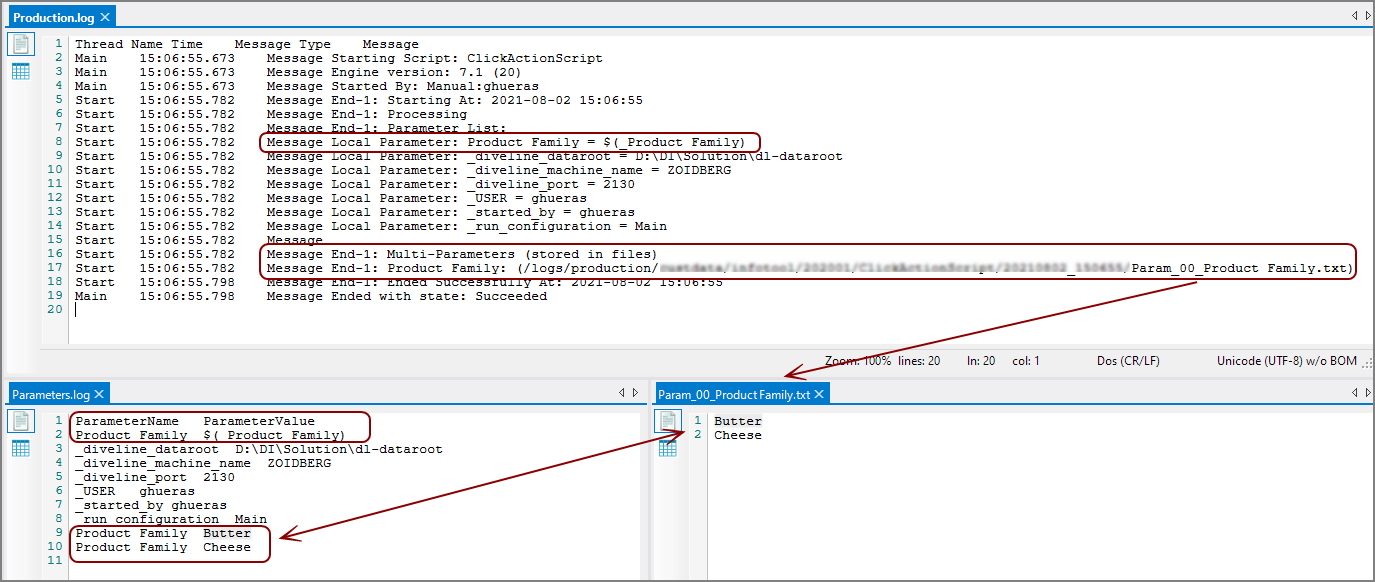Open table view for Param_00_Product Family.txt
The width and height of the screenshot is (1375, 582).
(x=670, y=448)
